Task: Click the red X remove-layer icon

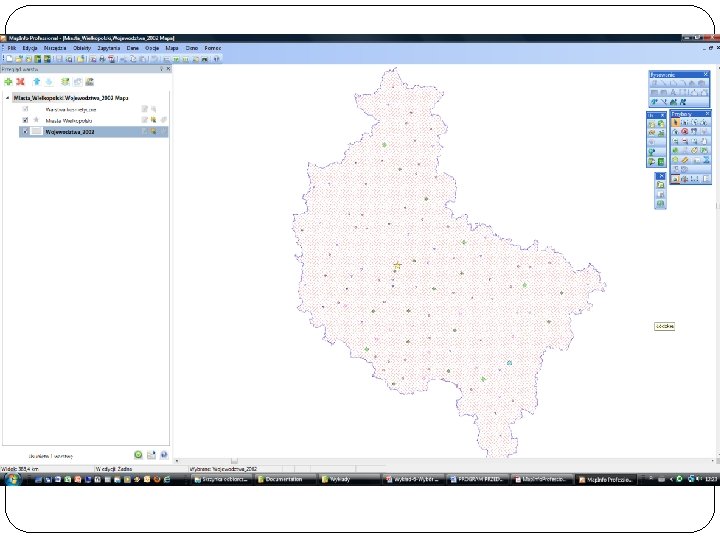Action: [x=20, y=82]
